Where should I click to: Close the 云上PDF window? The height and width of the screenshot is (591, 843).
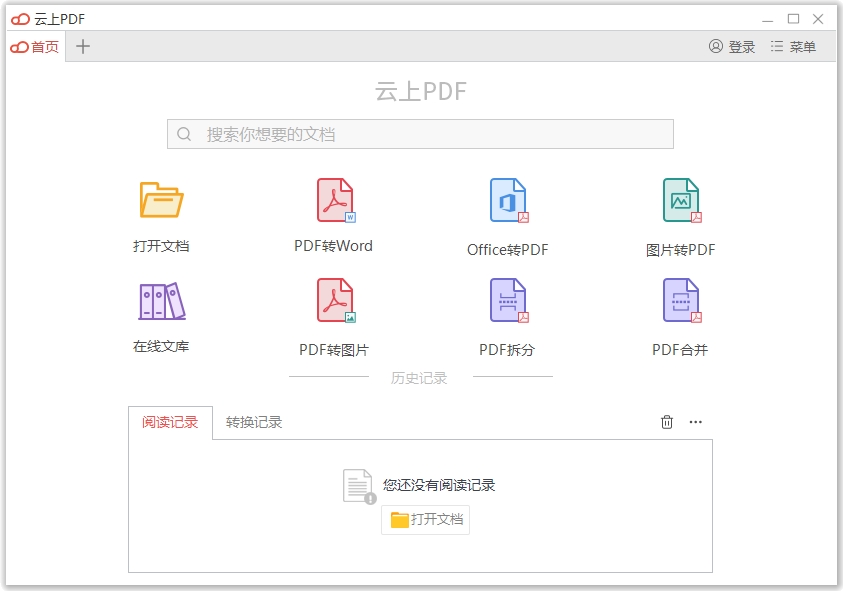pos(818,19)
